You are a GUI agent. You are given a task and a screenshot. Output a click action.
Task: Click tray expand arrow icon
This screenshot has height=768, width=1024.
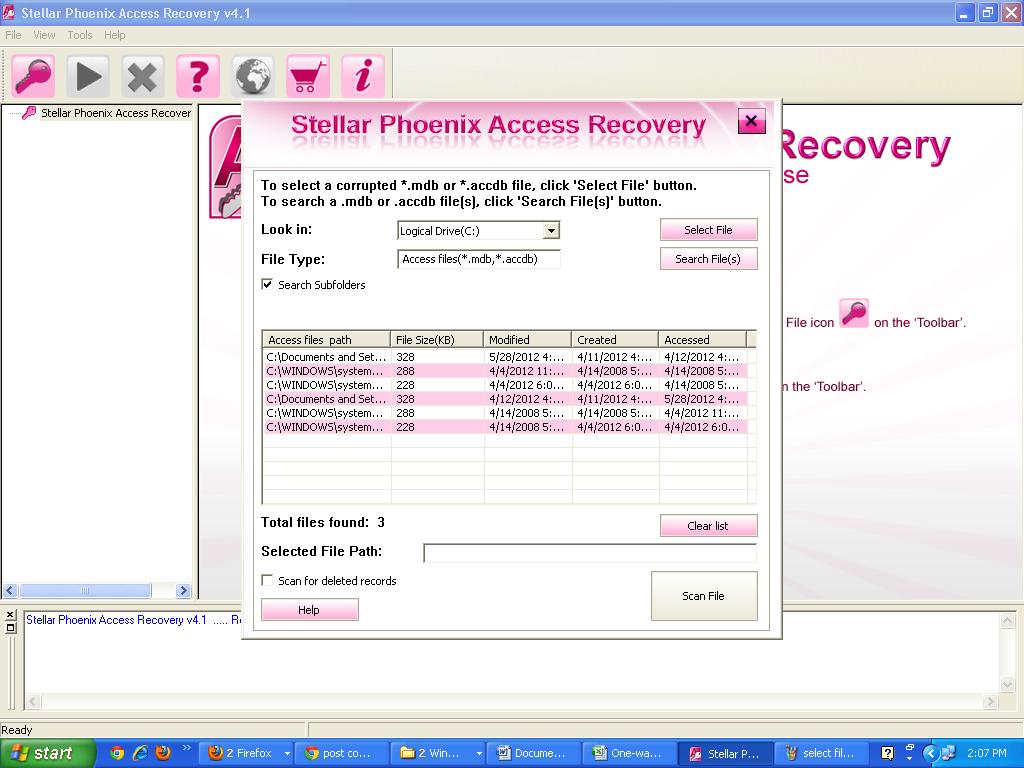tap(932, 753)
